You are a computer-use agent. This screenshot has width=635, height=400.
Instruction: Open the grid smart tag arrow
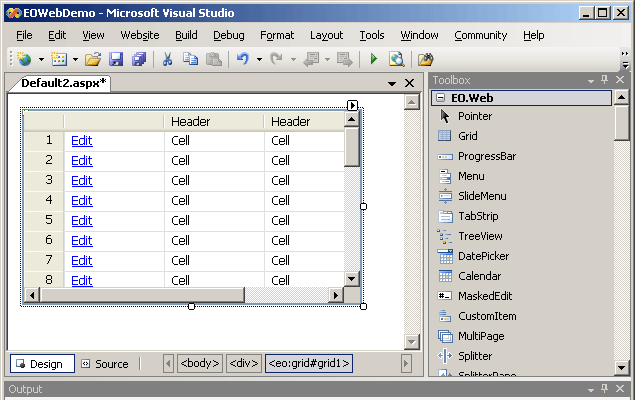(352, 105)
